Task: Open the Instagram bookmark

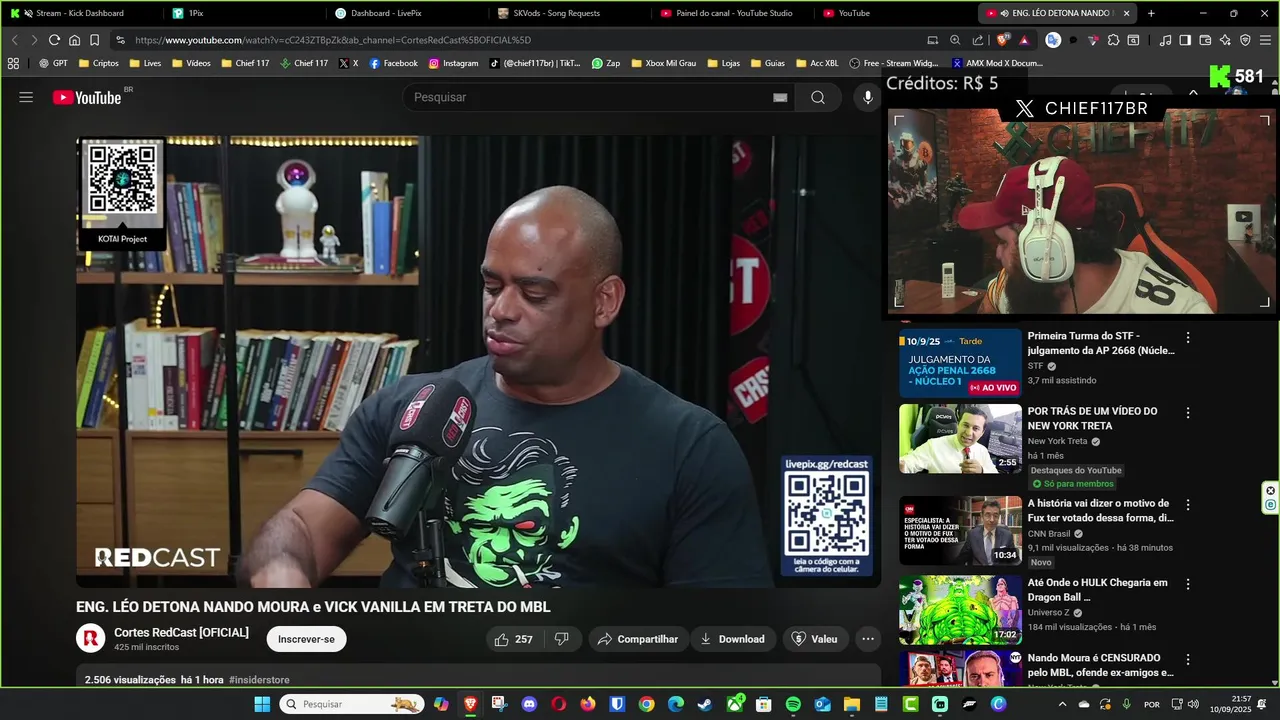Action: pyautogui.click(x=453, y=63)
